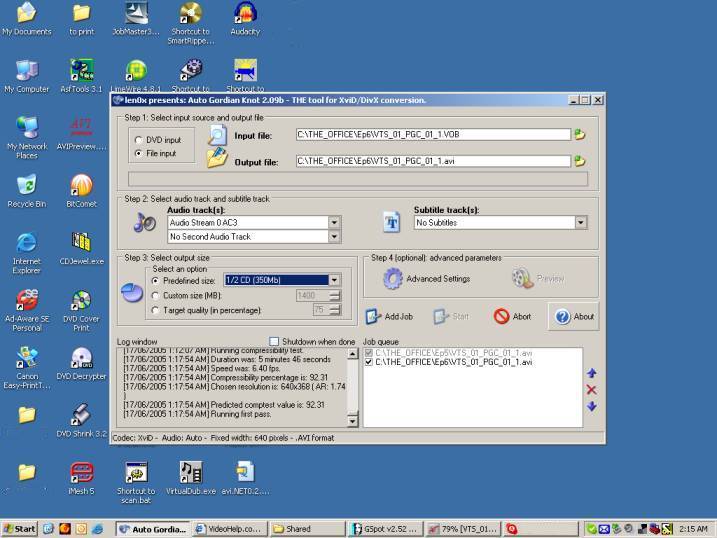717x538 pixels.
Task: Enable Shutdown when done checkbox
Action: [x=274, y=341]
